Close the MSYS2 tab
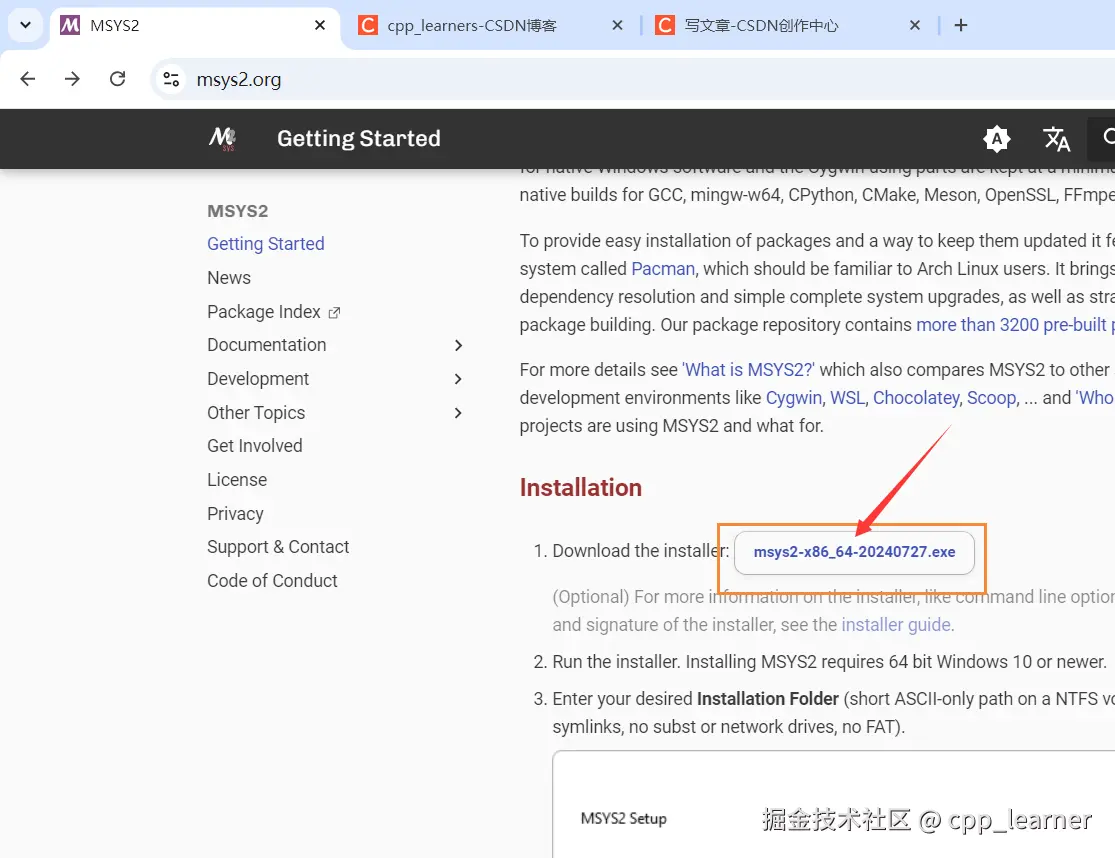 coord(320,26)
